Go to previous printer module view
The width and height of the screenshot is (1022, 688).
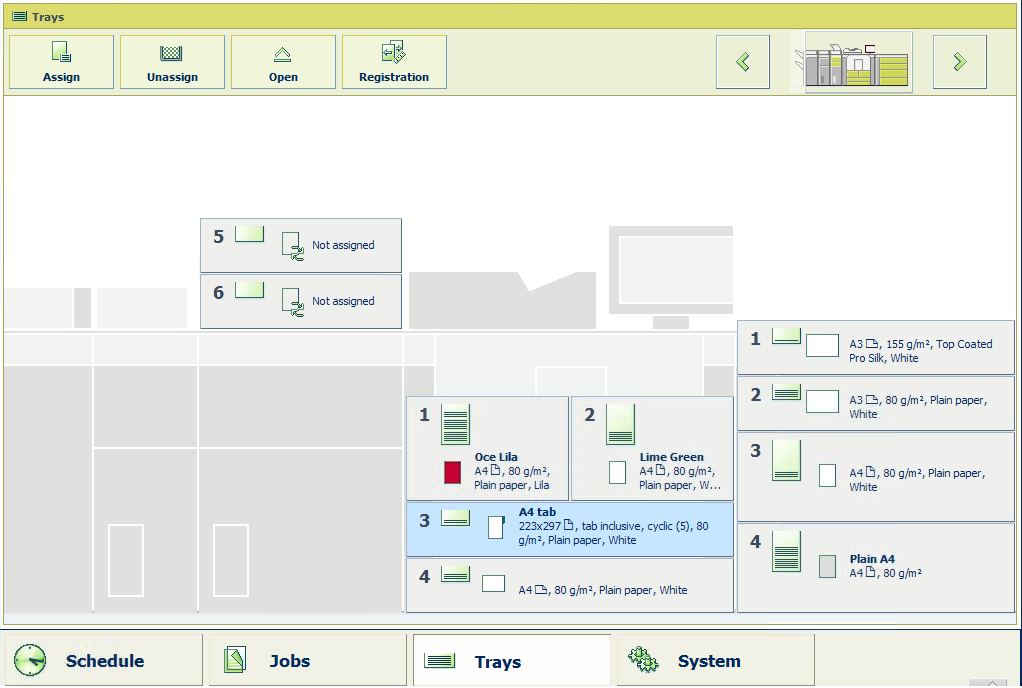coord(742,62)
